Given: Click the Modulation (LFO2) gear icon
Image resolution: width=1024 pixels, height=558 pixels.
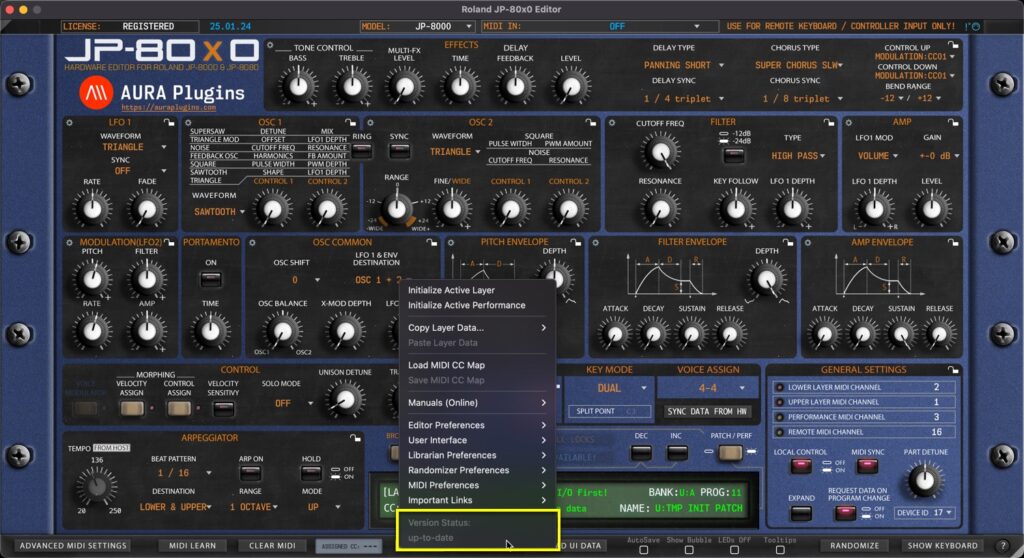Looking at the screenshot, I should (x=70, y=242).
